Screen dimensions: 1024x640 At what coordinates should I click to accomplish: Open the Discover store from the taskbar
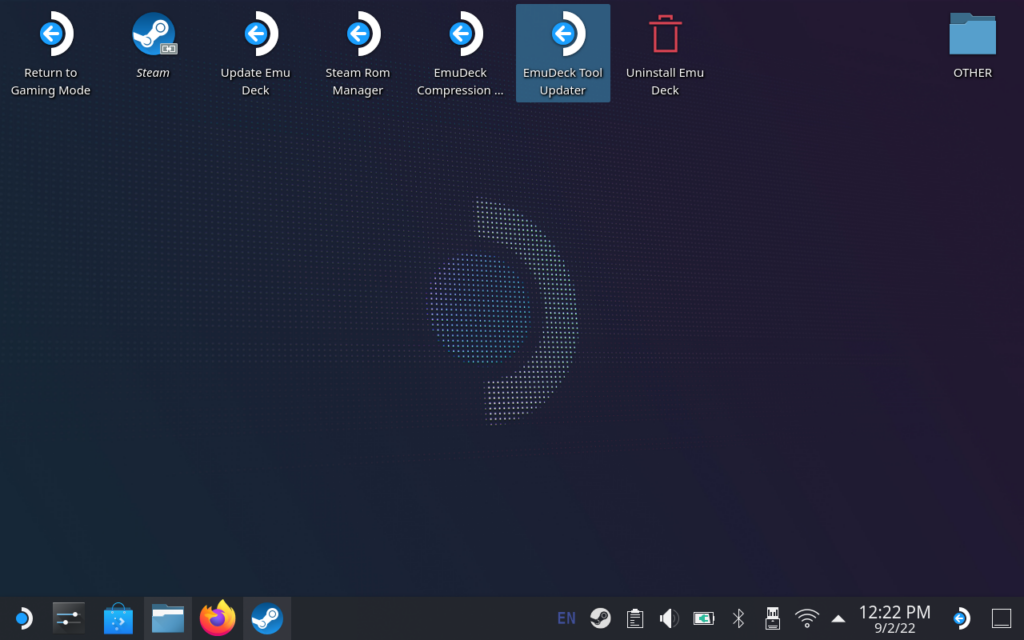click(118, 618)
